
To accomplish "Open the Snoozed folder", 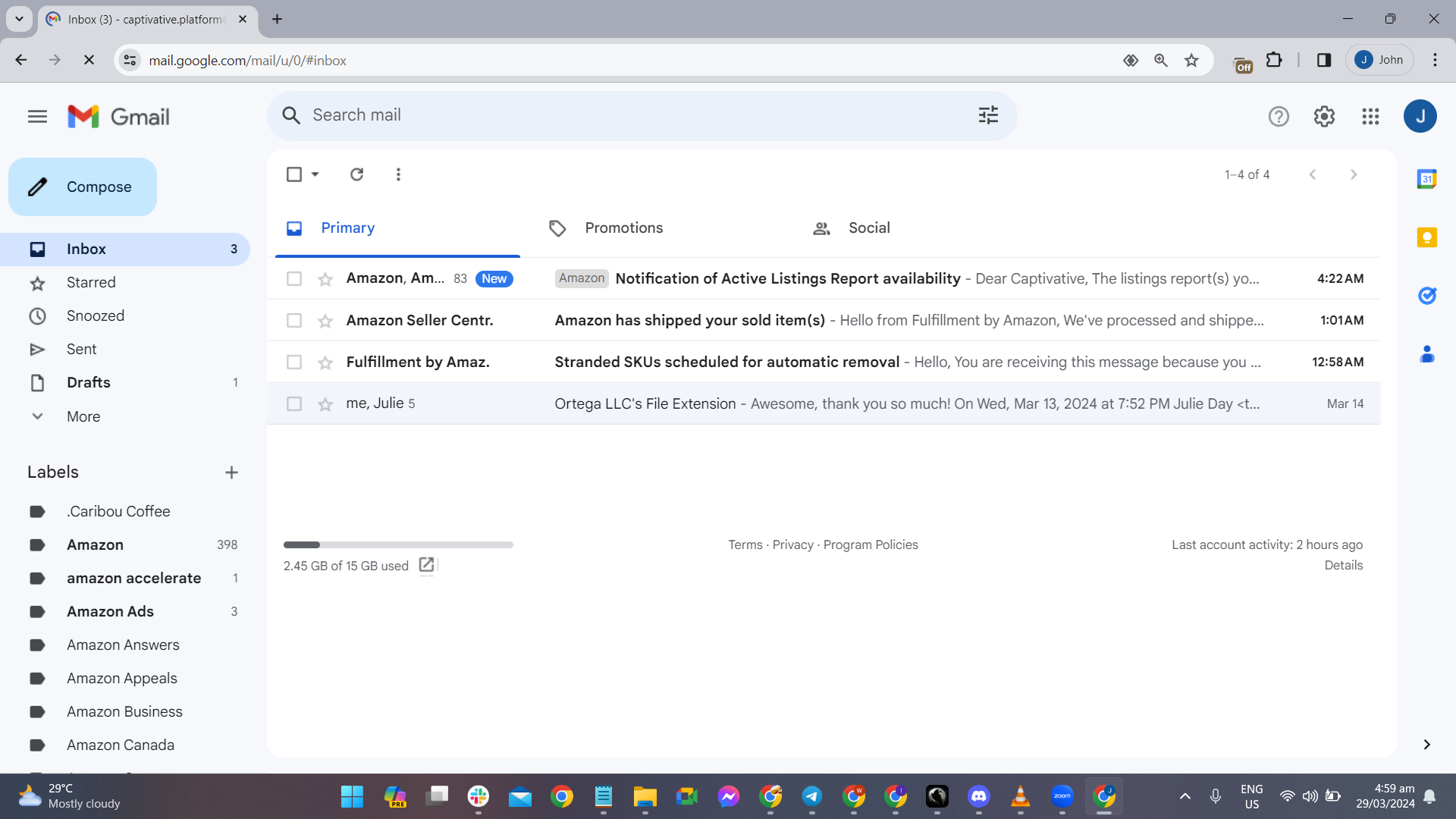I will point(125,316).
